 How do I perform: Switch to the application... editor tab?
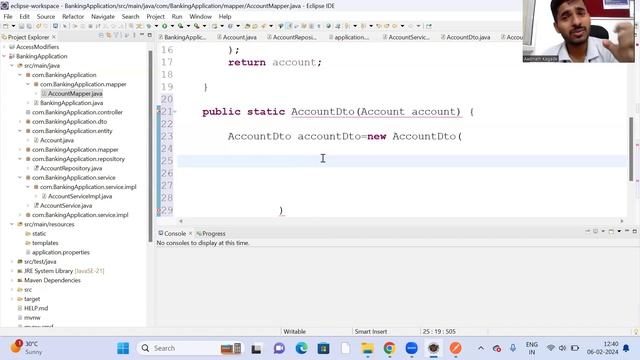pos(349,37)
